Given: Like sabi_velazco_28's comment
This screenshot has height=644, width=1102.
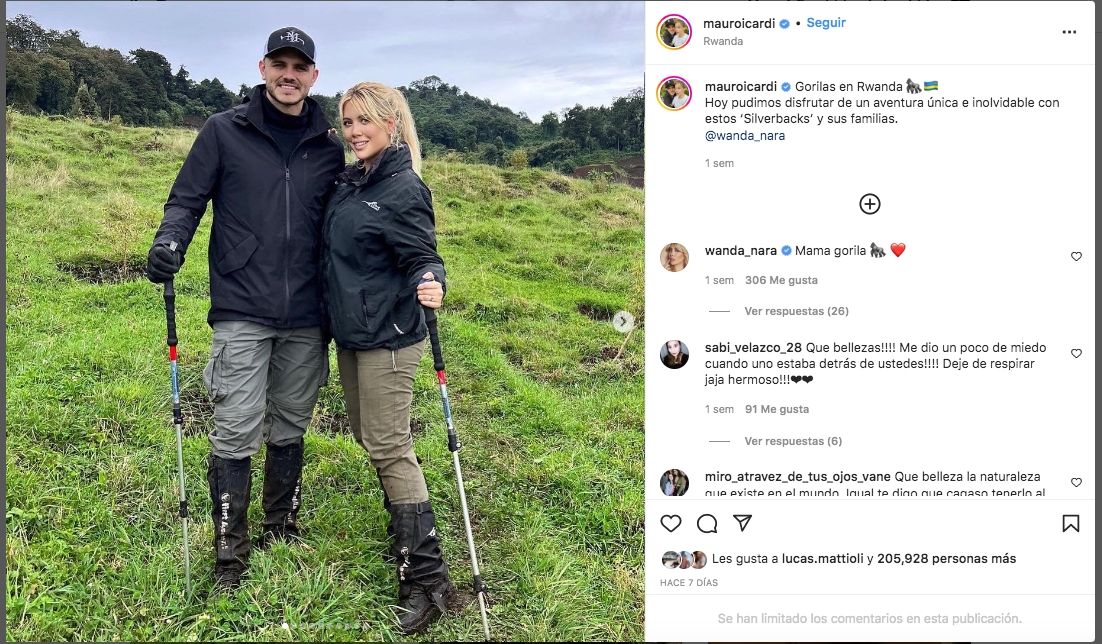Looking at the screenshot, I should coord(1076,354).
